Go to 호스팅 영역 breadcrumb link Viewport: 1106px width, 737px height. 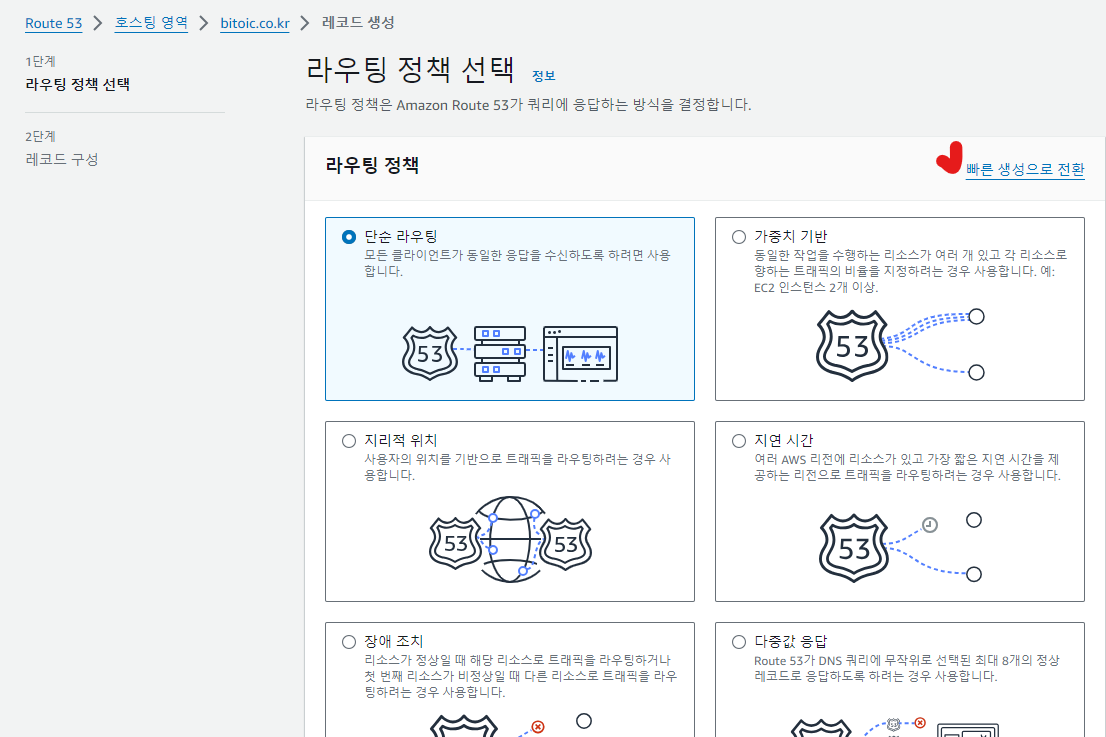pos(151,23)
